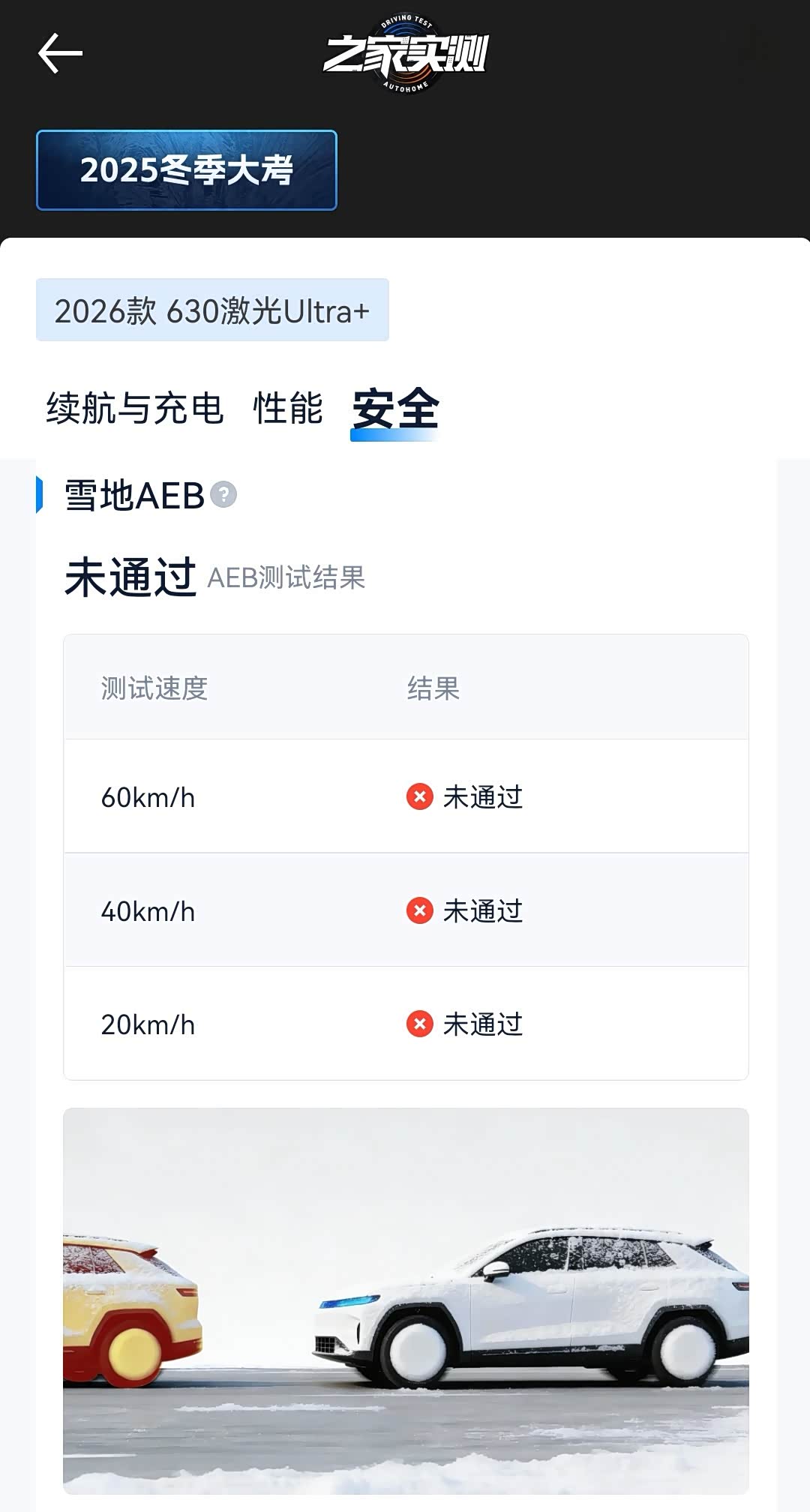Switch to the 续航与充电 tab
This screenshot has width=810, height=1512.
pyautogui.click(x=135, y=409)
